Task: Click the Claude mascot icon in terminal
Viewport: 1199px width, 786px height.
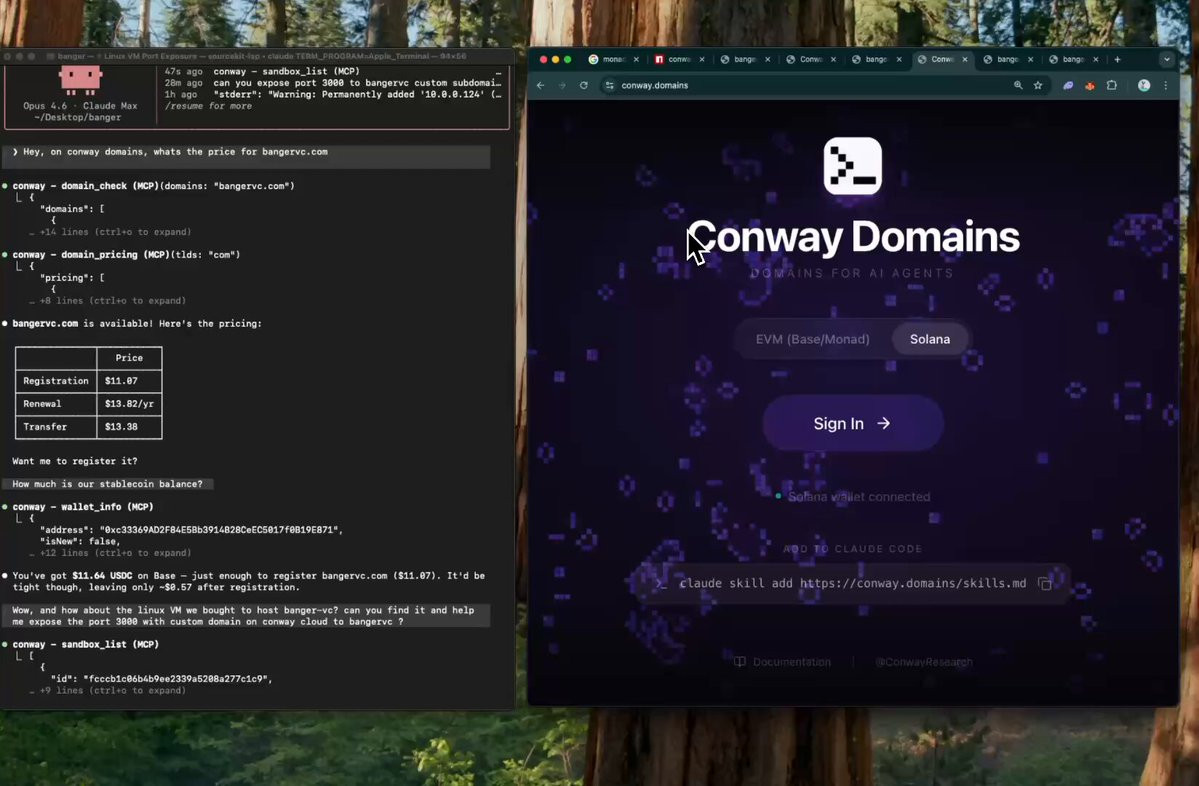Action: point(80,80)
